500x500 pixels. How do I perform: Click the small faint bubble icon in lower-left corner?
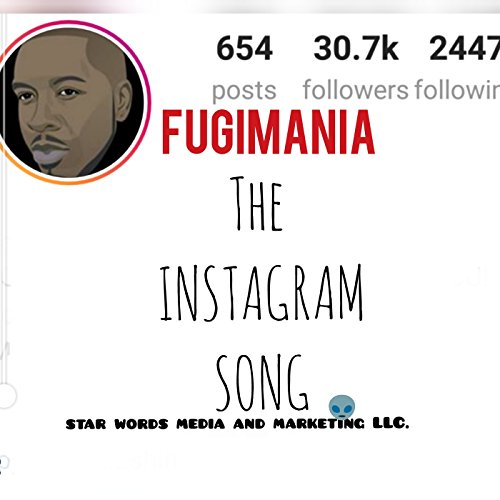(4, 463)
